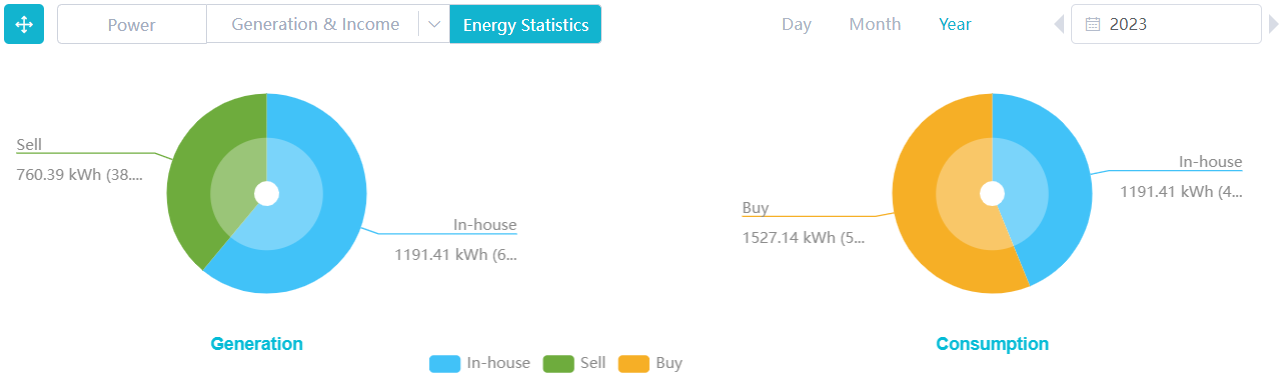The image size is (1284, 381).
Task: Click the move/drag arrows icon button
Action: (24, 24)
